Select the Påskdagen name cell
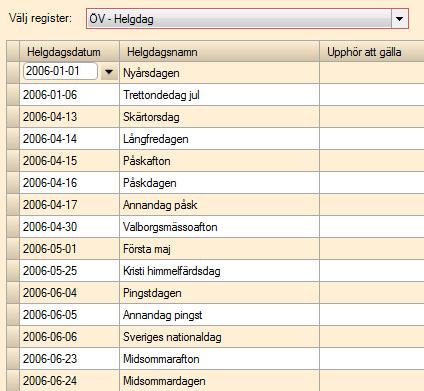 pos(219,183)
